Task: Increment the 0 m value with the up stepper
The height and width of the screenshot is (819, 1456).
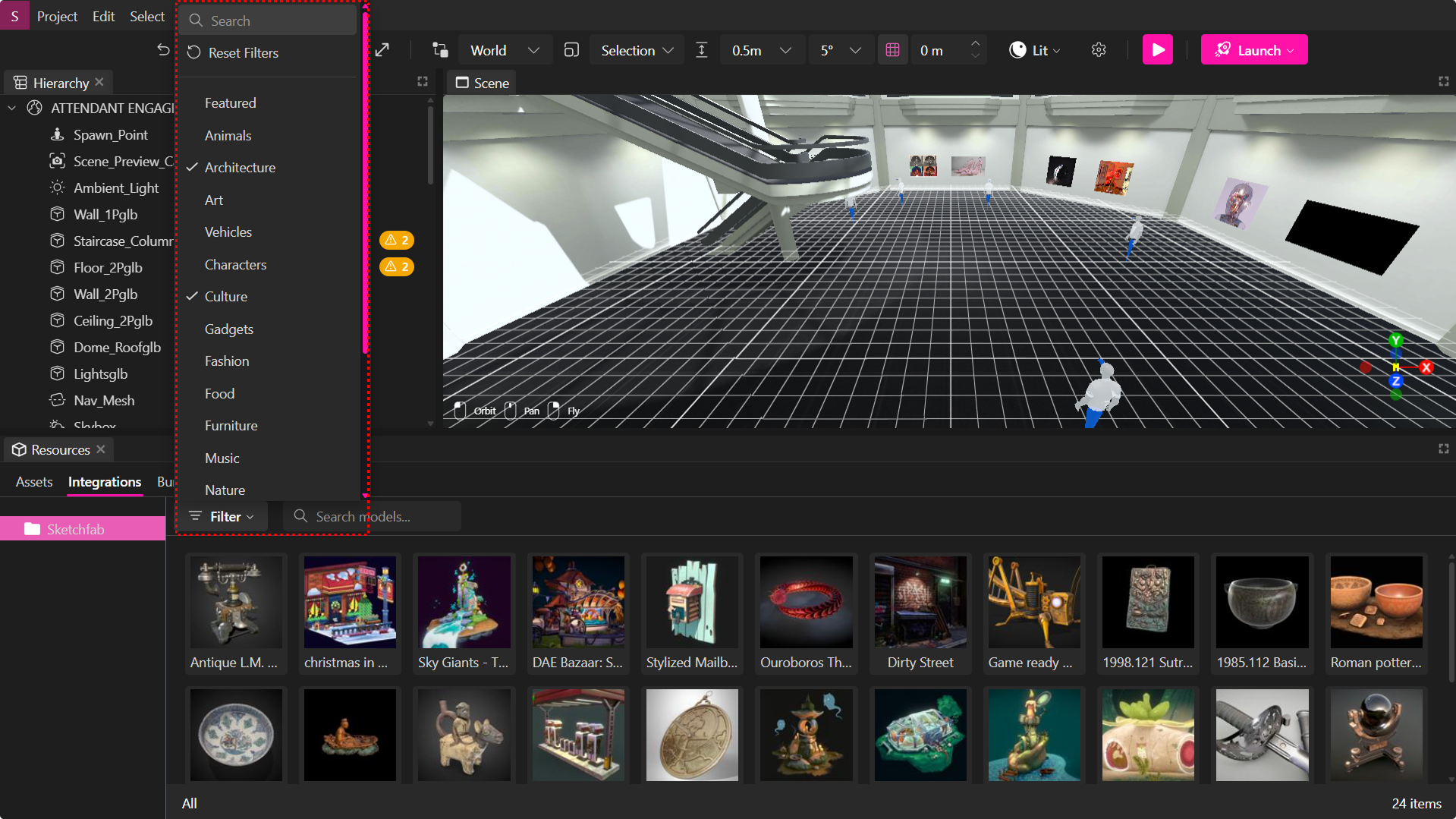Action: [x=976, y=43]
